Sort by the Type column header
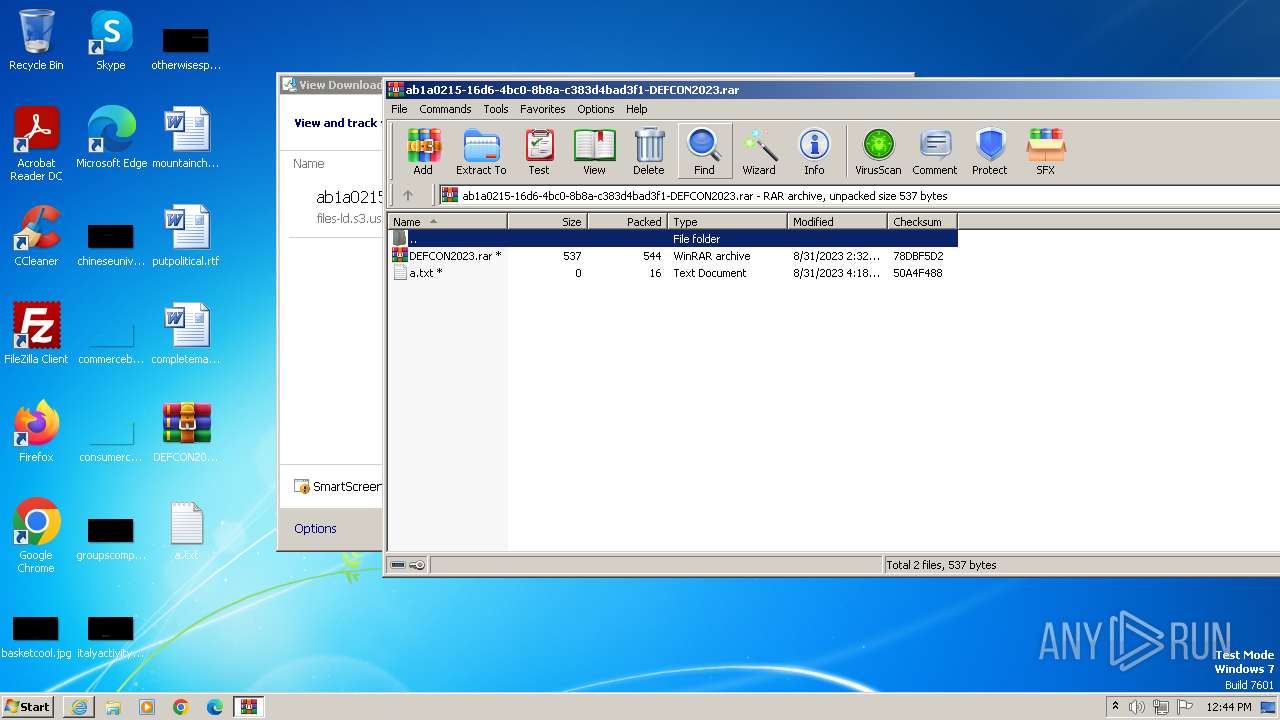Screen dimensions: 1280x720 (727, 222)
